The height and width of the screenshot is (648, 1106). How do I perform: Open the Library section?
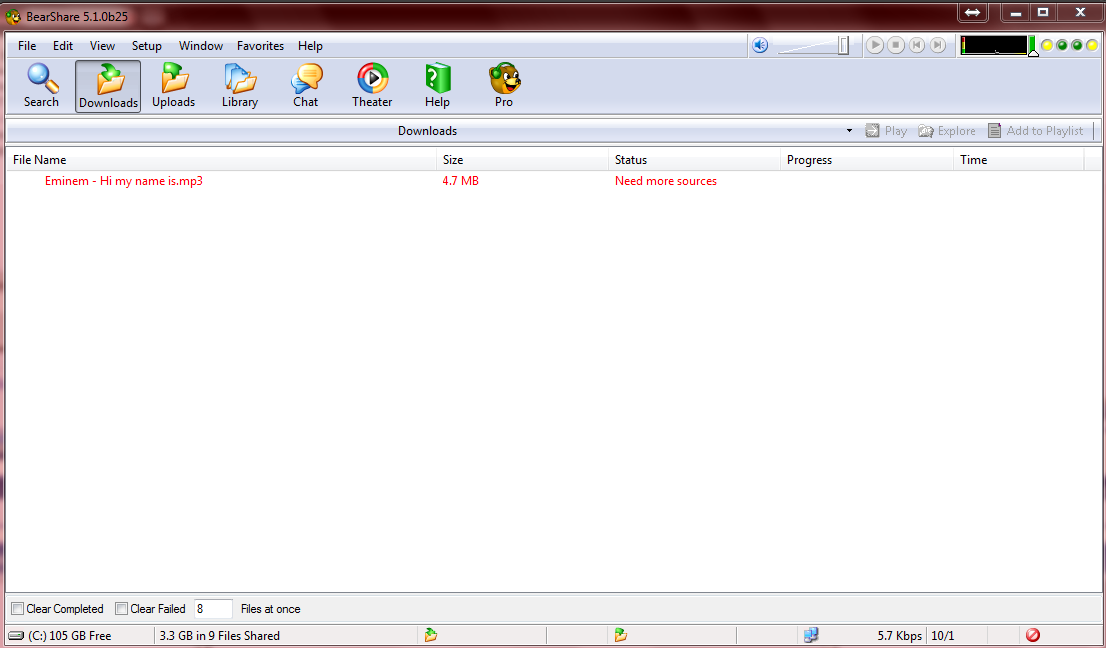pyautogui.click(x=240, y=85)
